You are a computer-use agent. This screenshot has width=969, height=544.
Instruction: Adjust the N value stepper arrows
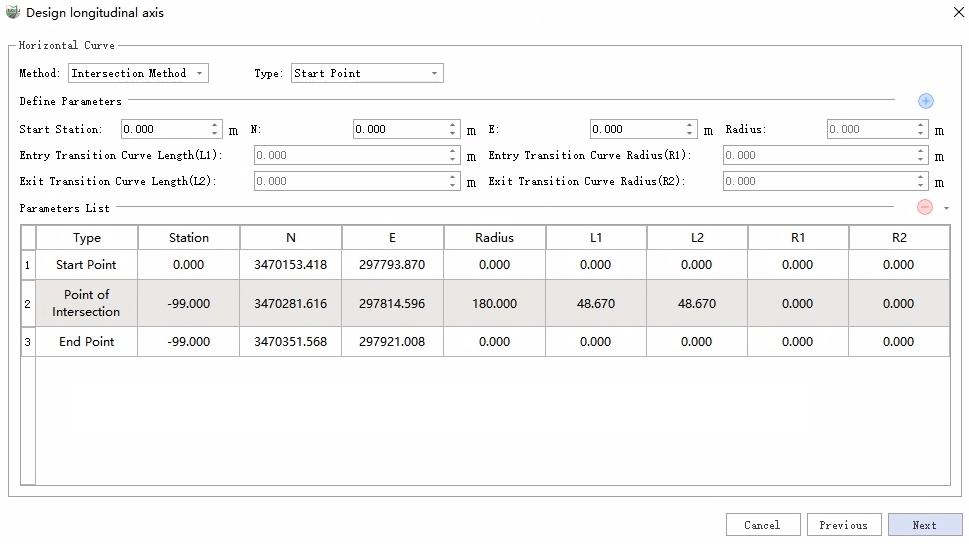[453, 129]
